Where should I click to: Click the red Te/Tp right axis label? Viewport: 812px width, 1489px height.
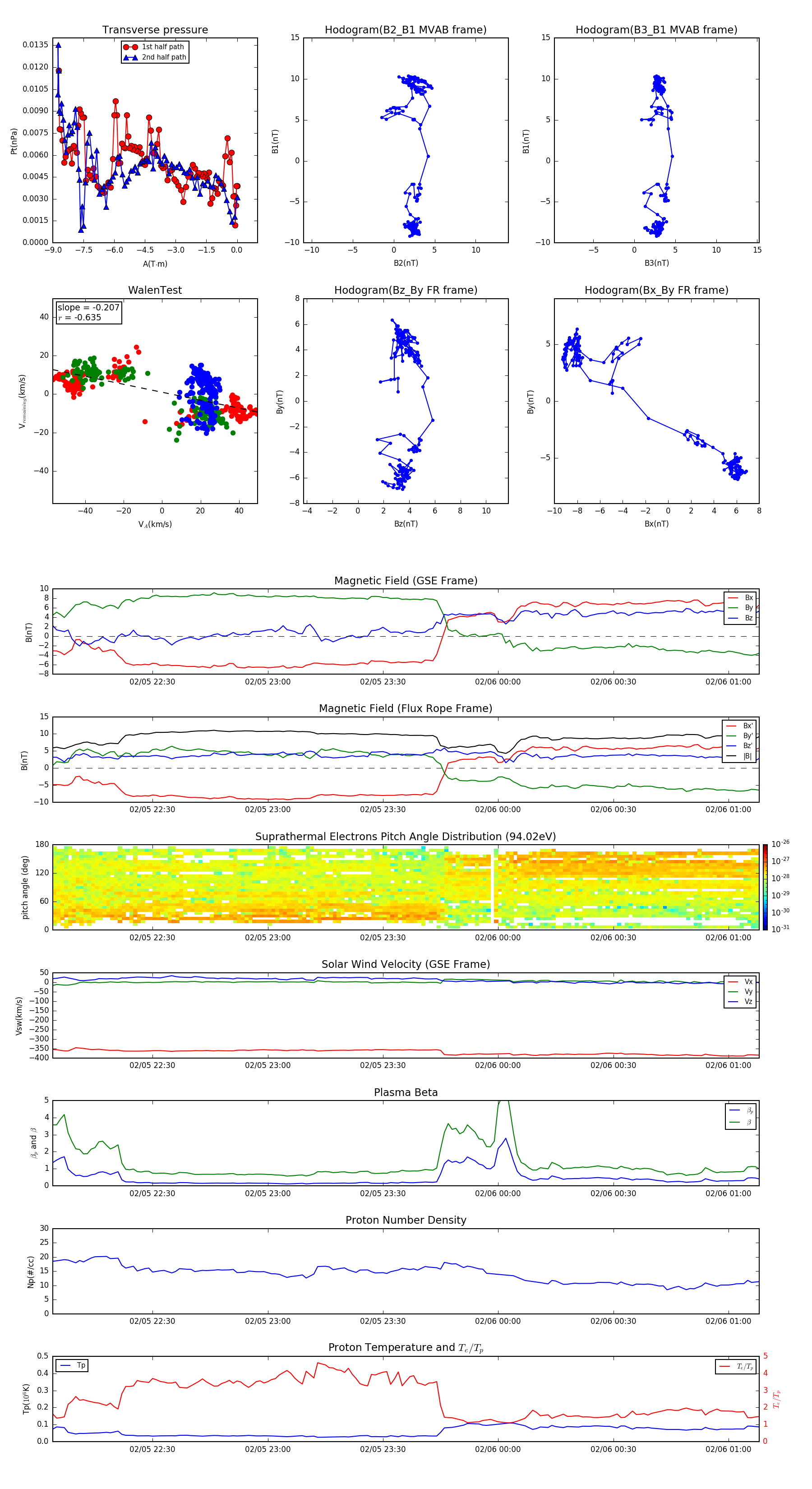(x=777, y=1399)
